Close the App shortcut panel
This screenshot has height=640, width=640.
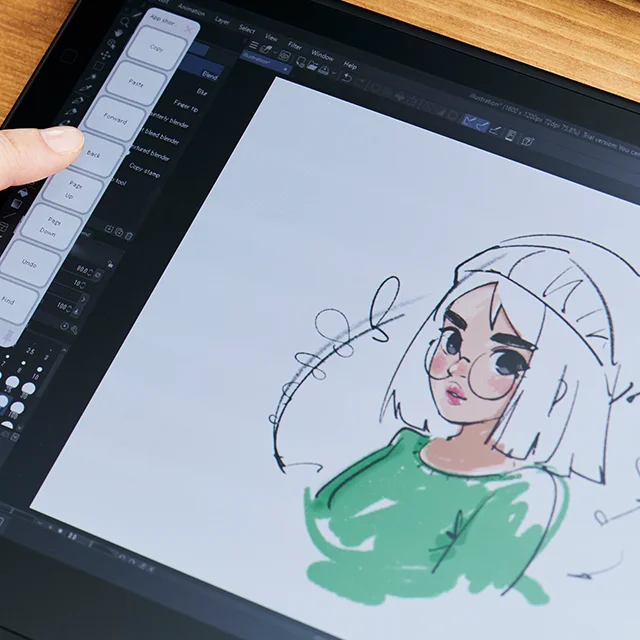tap(188, 29)
